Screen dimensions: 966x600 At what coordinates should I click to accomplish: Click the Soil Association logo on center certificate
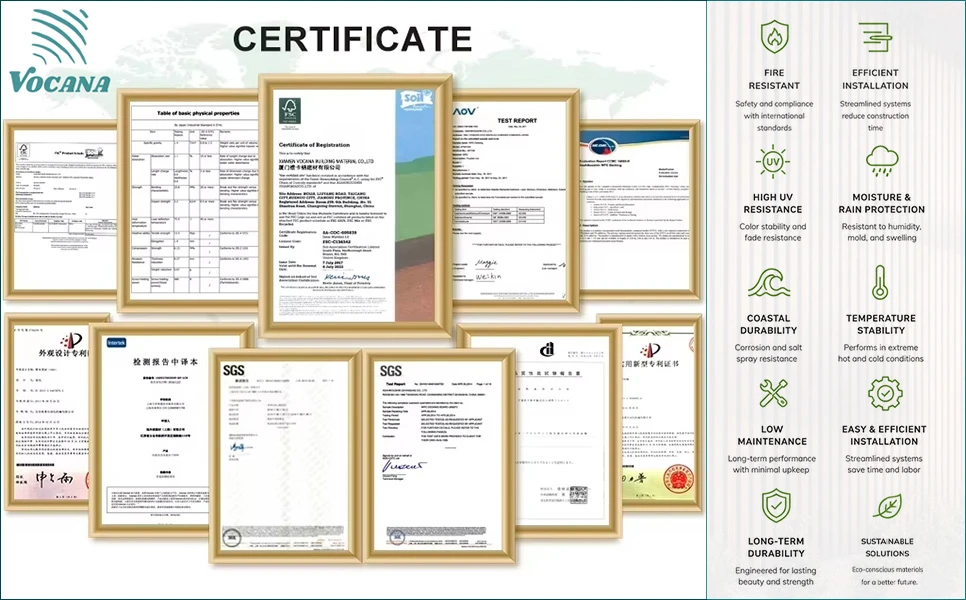[x=415, y=100]
